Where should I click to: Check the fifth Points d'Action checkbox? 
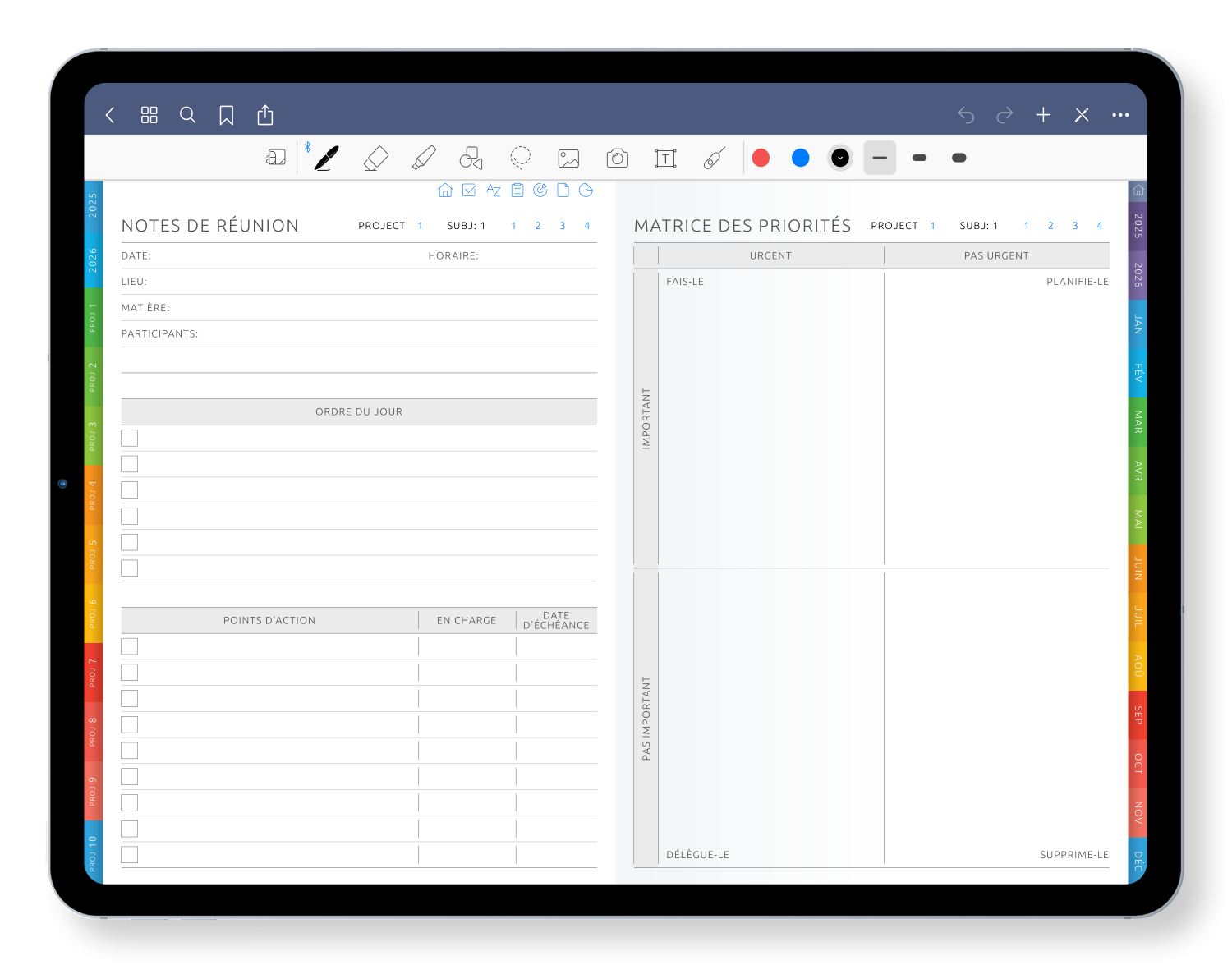130,751
